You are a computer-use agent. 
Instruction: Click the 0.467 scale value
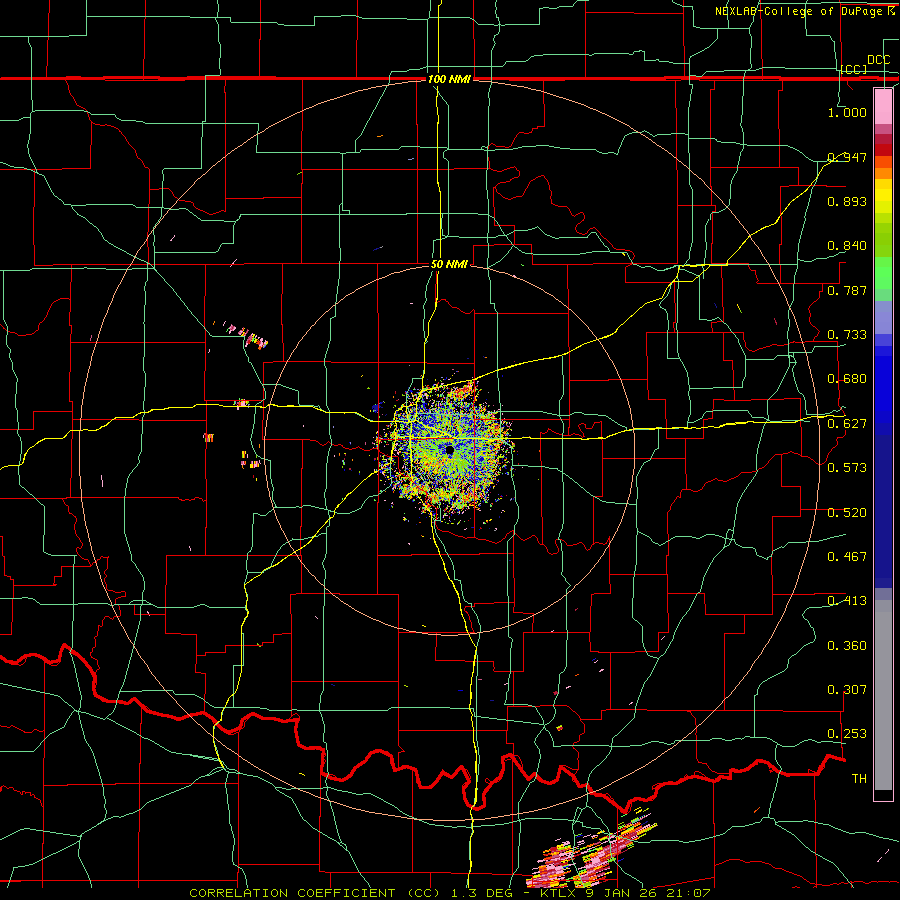[x=847, y=556]
